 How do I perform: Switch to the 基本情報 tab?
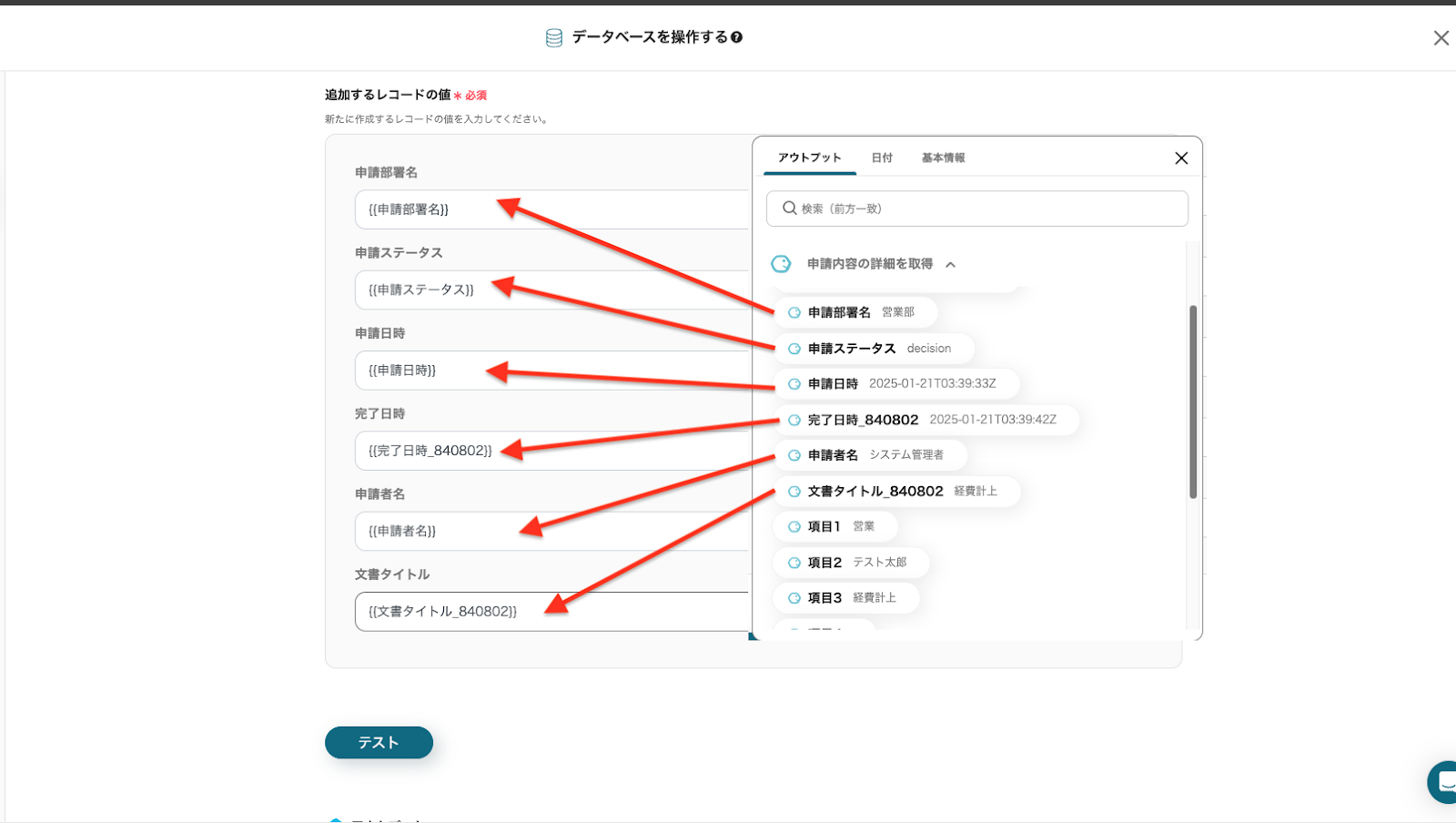click(x=943, y=158)
